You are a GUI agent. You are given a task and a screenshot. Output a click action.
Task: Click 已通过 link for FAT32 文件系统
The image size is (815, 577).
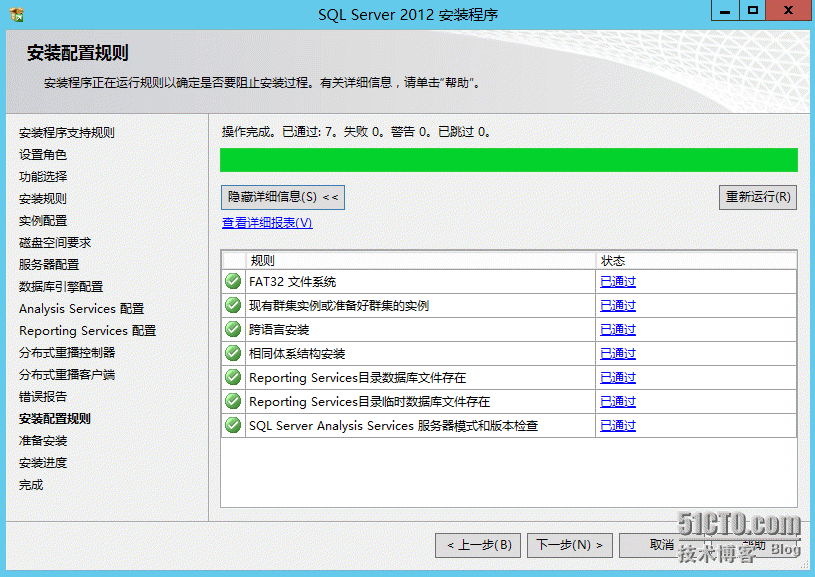(x=618, y=282)
